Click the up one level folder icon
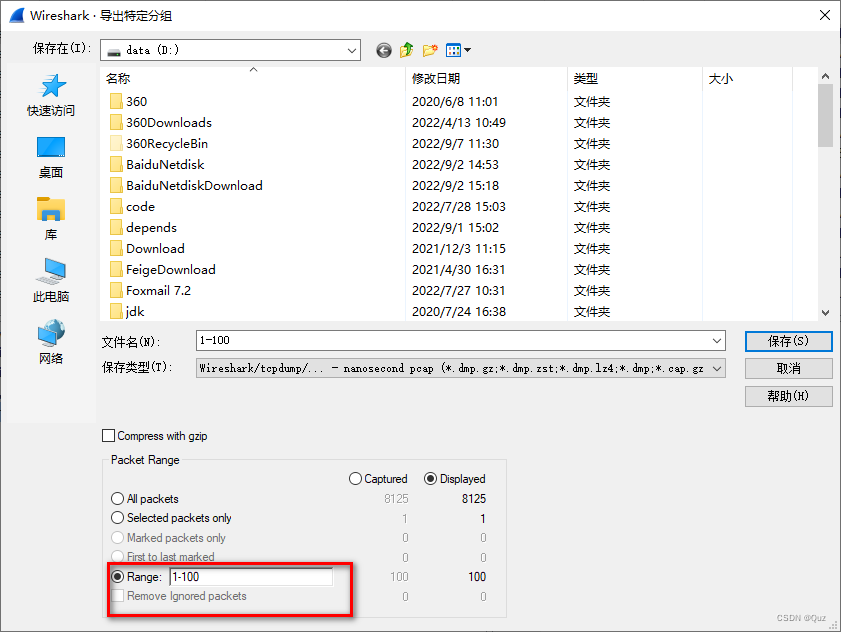841x632 pixels. (x=407, y=50)
